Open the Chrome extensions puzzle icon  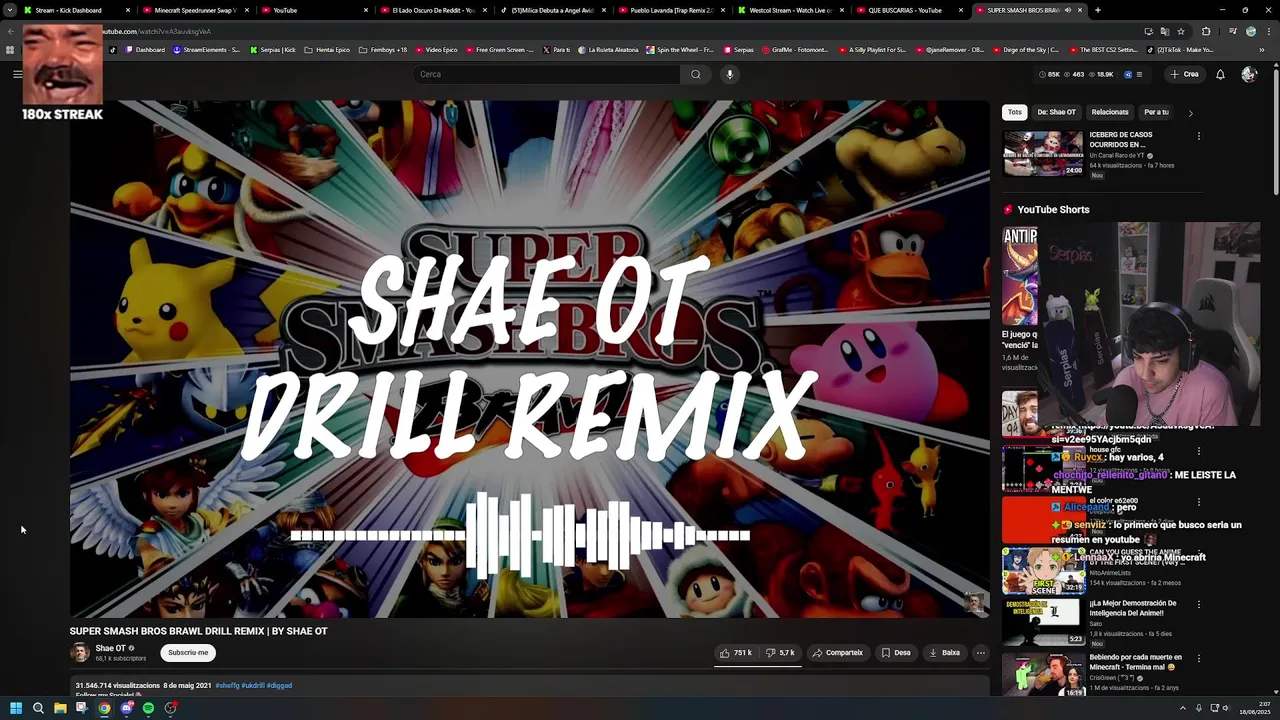click(1206, 31)
